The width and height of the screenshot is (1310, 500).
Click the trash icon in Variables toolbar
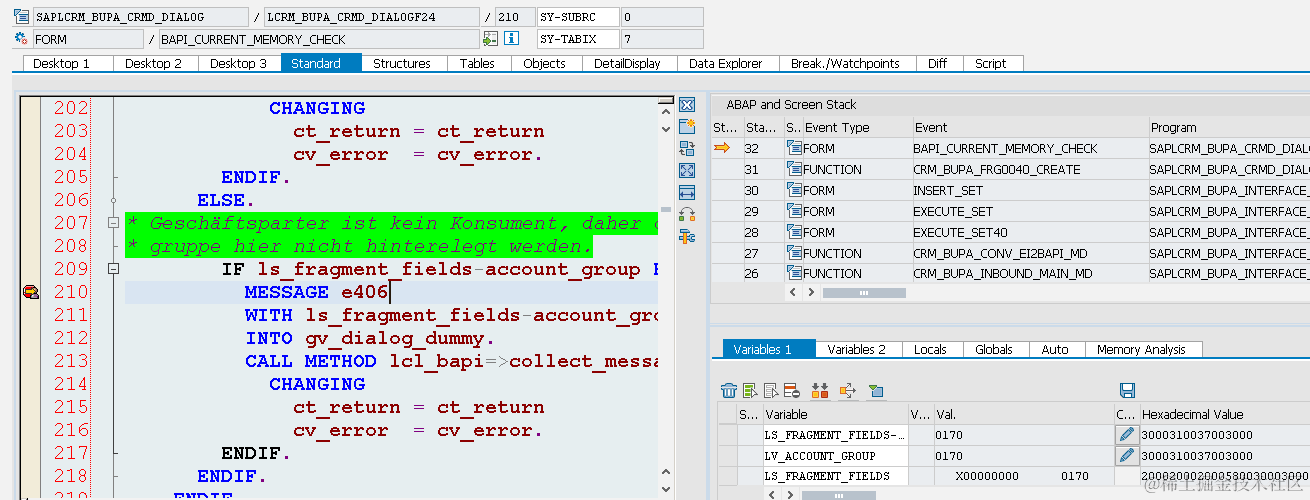[x=729, y=390]
